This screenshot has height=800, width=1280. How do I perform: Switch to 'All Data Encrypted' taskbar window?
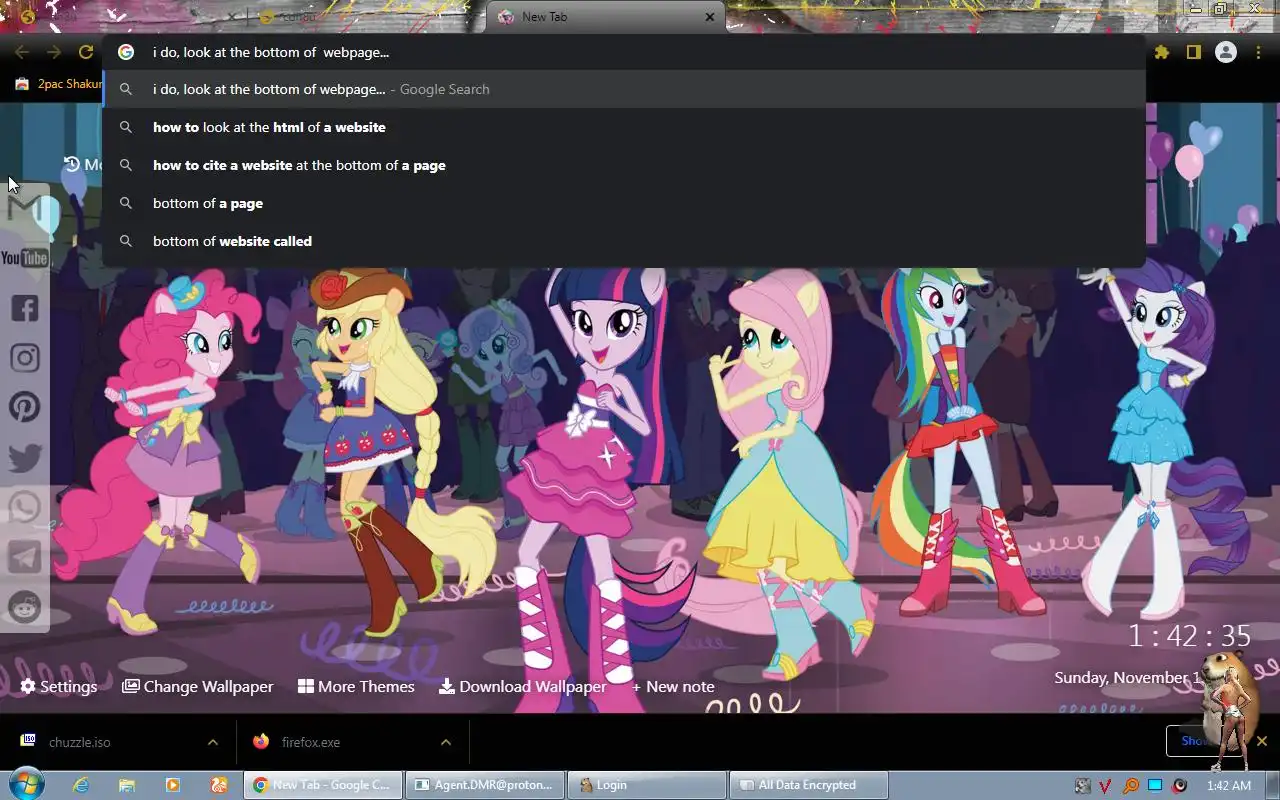(809, 785)
